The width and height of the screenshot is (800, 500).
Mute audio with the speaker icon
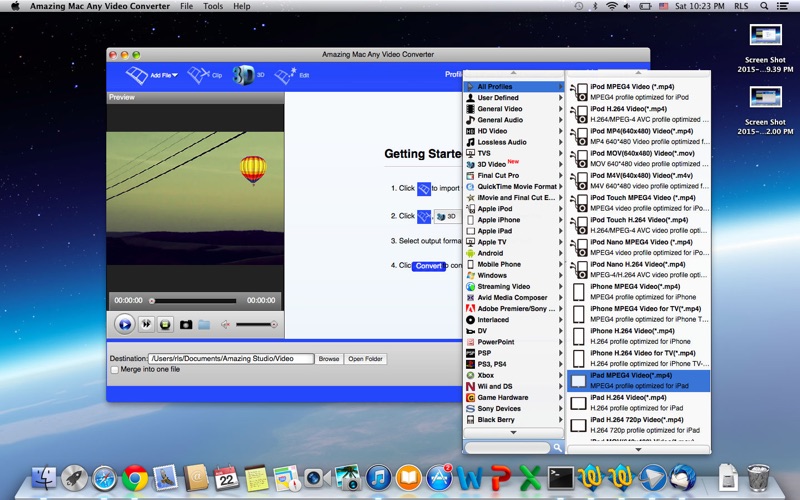coord(225,324)
